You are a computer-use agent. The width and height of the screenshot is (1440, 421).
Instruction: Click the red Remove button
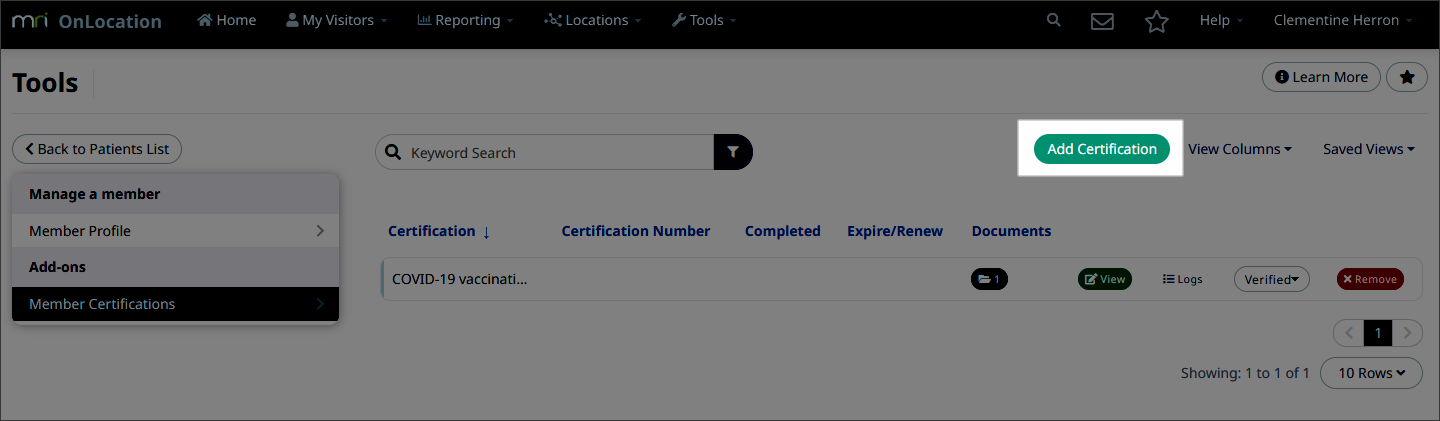[1370, 279]
